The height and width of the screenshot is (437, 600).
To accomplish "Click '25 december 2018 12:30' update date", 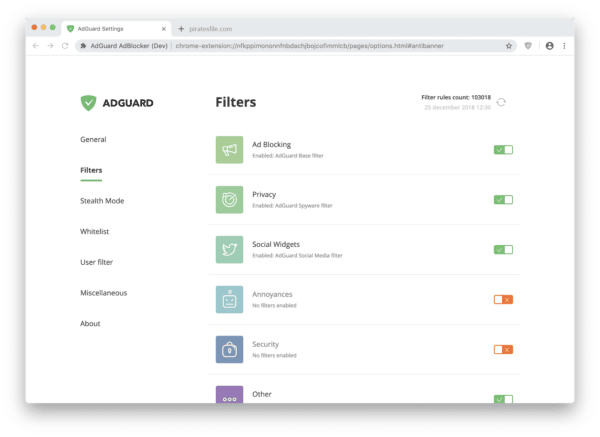I will (x=457, y=108).
